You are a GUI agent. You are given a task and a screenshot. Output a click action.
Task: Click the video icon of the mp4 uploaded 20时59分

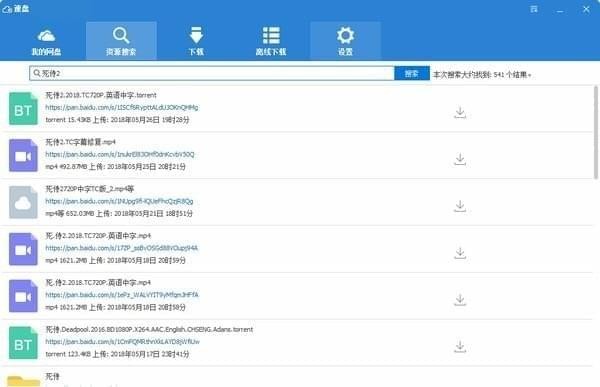tap(23, 249)
